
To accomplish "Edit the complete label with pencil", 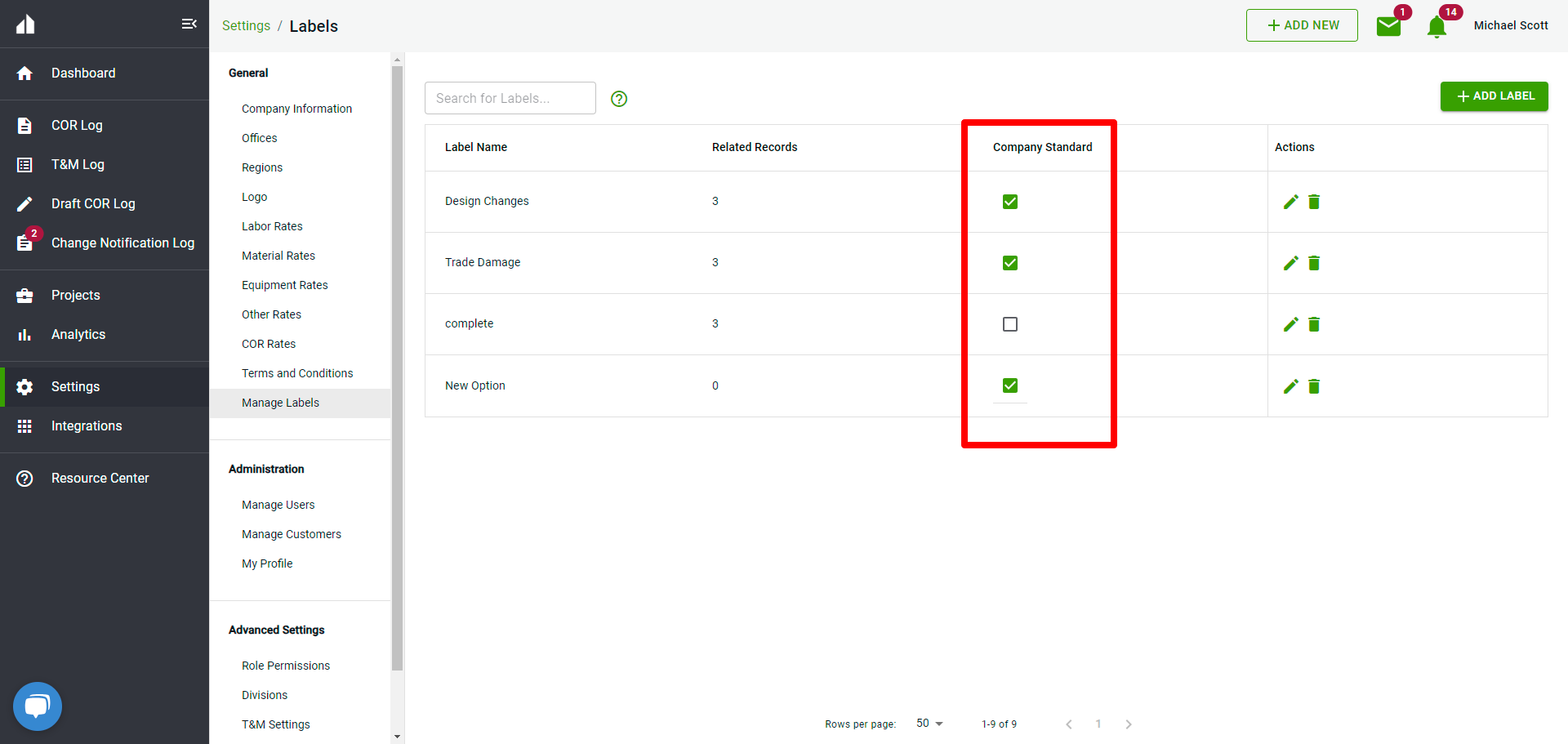I will (x=1290, y=324).
